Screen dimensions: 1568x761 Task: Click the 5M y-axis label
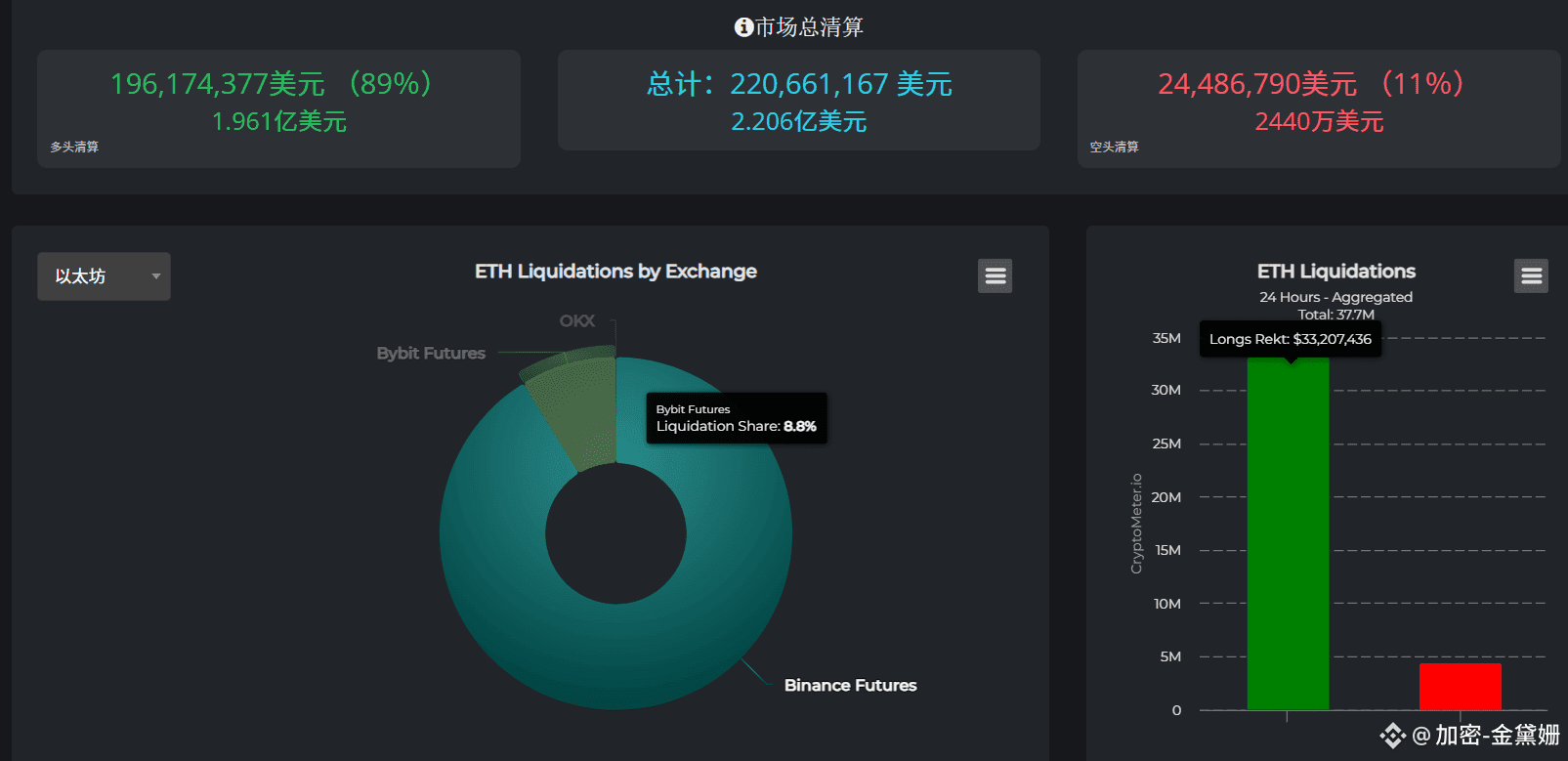[x=1170, y=656]
